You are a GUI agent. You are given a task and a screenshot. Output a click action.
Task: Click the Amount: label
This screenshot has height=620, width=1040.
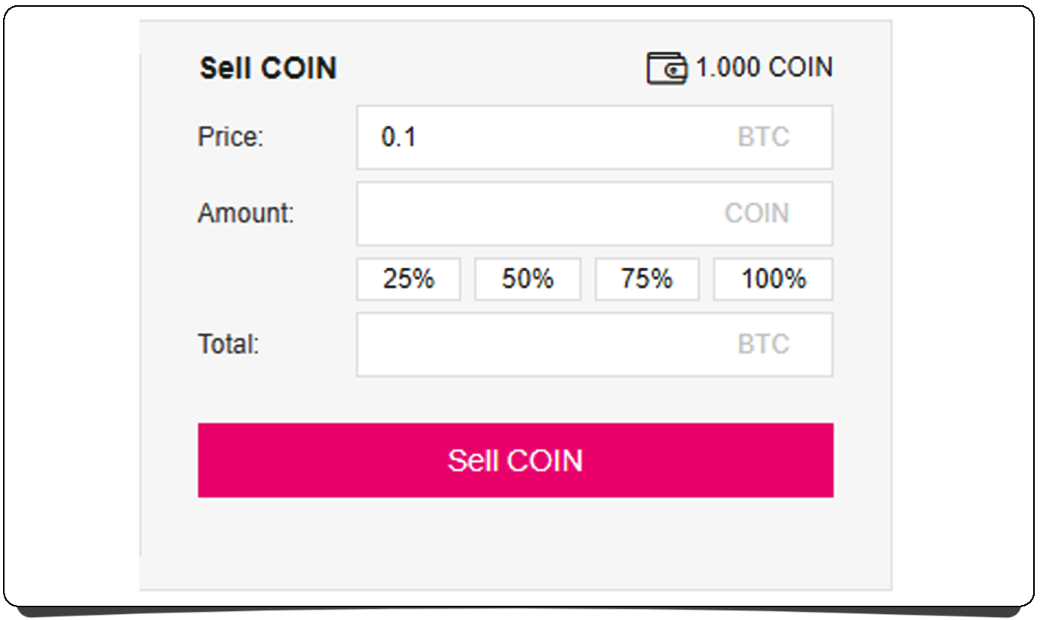[246, 213]
